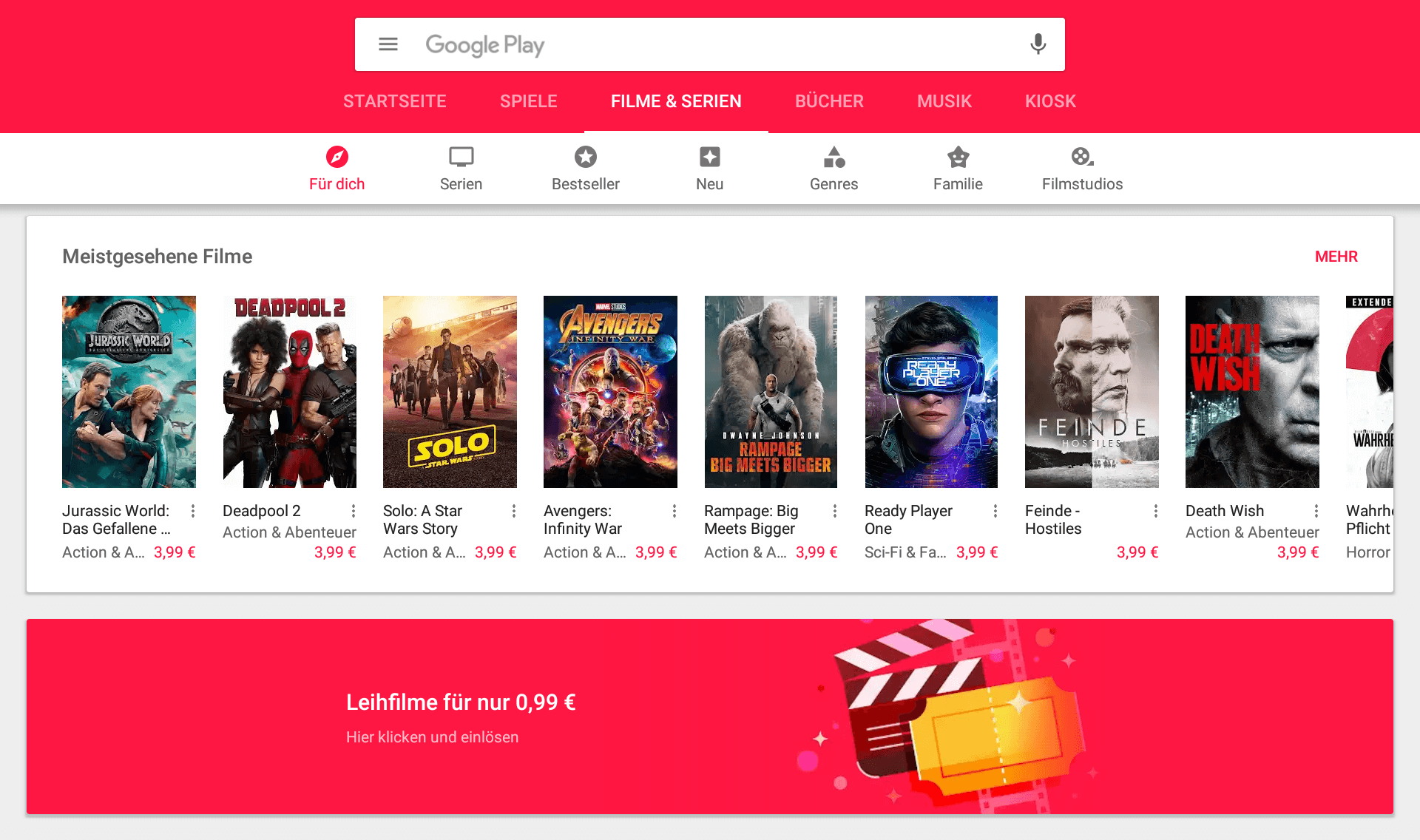Click MEHR to see more films
This screenshot has width=1420, height=840.
tap(1336, 257)
